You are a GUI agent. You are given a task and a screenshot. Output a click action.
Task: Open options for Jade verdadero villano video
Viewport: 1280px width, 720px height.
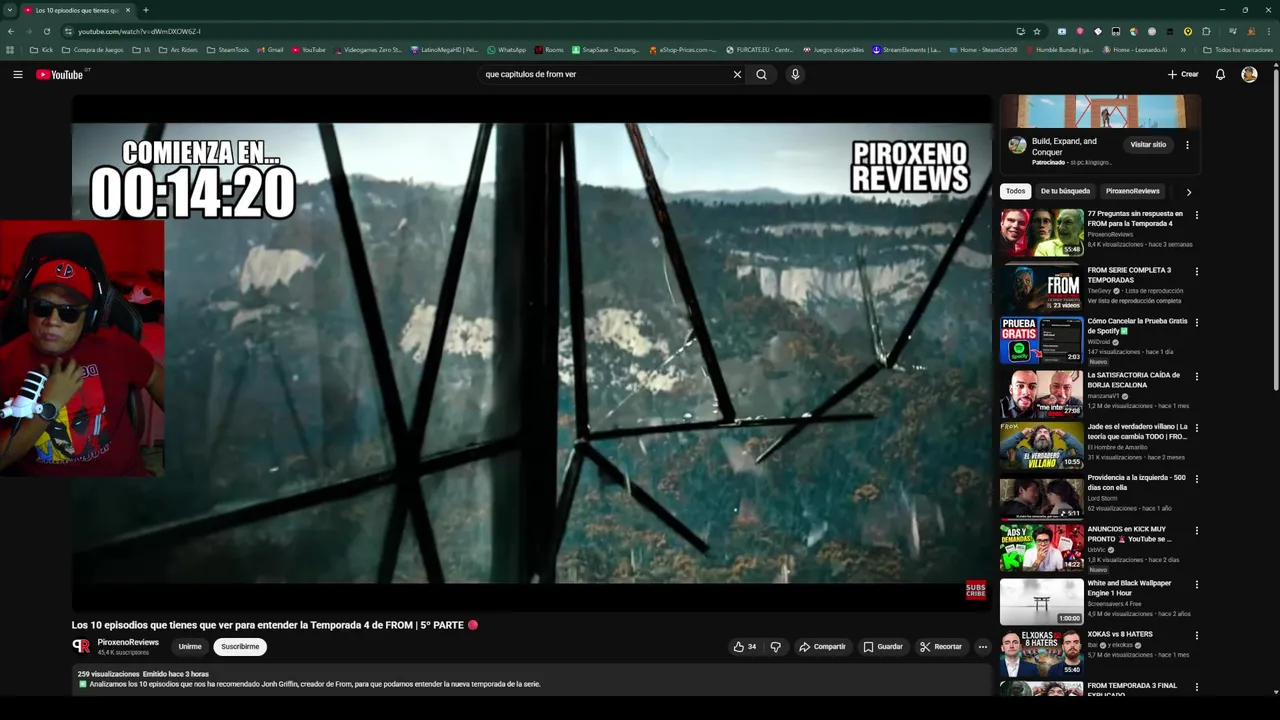point(1196,428)
